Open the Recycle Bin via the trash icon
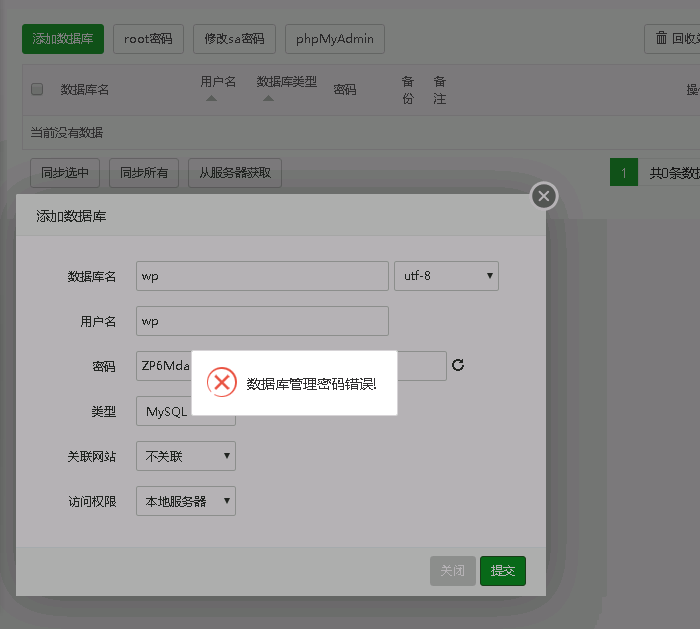The height and width of the screenshot is (629, 700). 661,38
